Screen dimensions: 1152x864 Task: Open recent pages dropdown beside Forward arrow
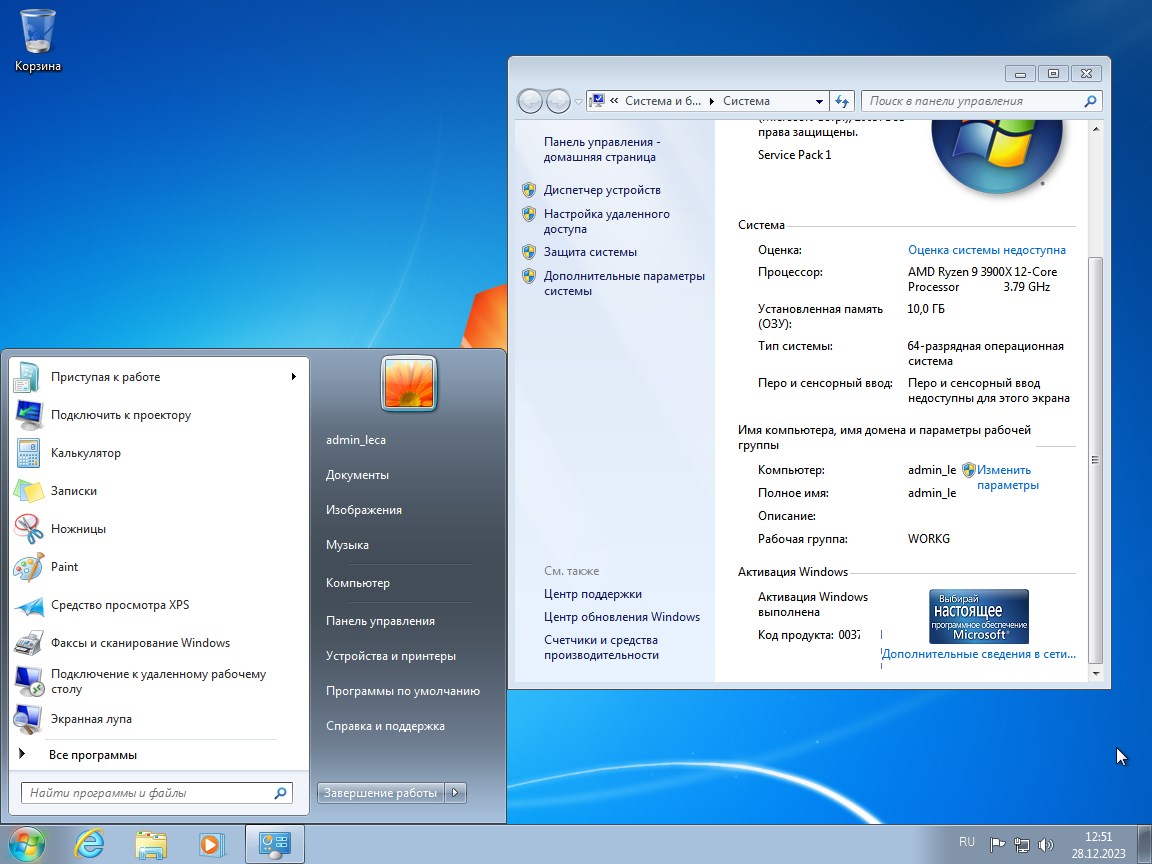tap(578, 101)
